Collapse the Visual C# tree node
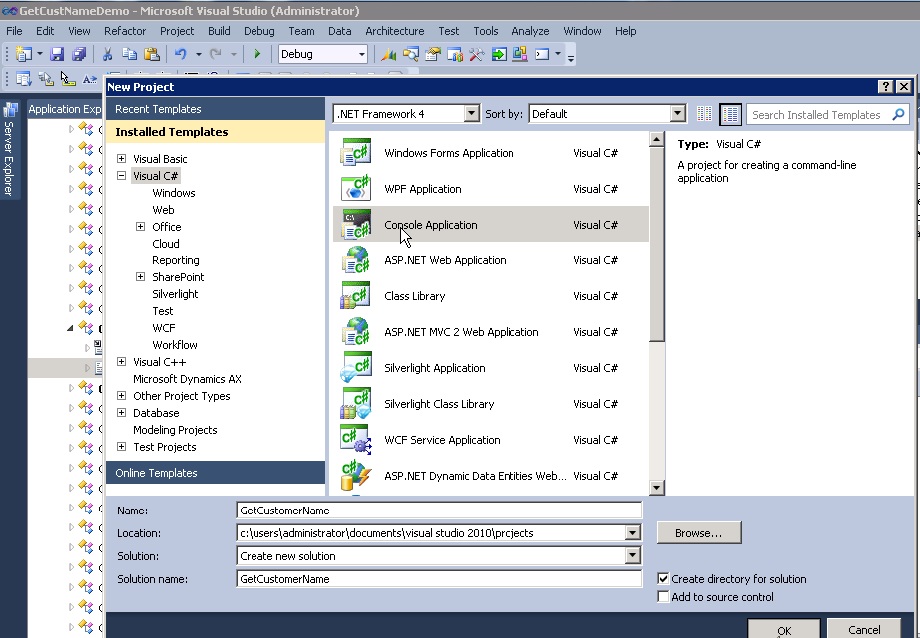The width and height of the screenshot is (920, 638). (122, 175)
